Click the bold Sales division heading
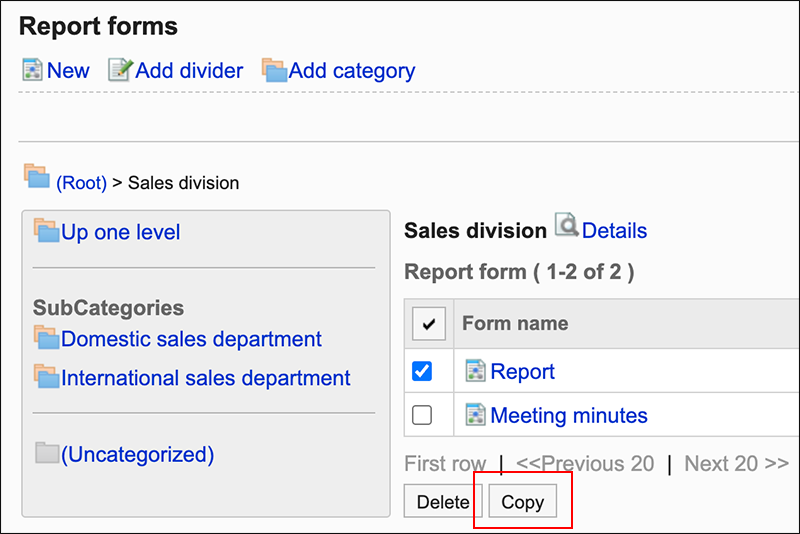Viewport: 800px width, 534px height. tap(476, 231)
